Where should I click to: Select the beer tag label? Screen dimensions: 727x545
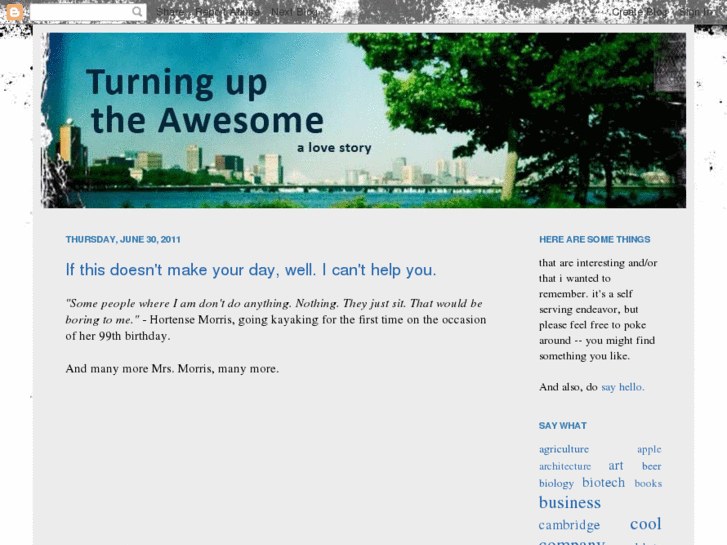pyautogui.click(x=651, y=466)
